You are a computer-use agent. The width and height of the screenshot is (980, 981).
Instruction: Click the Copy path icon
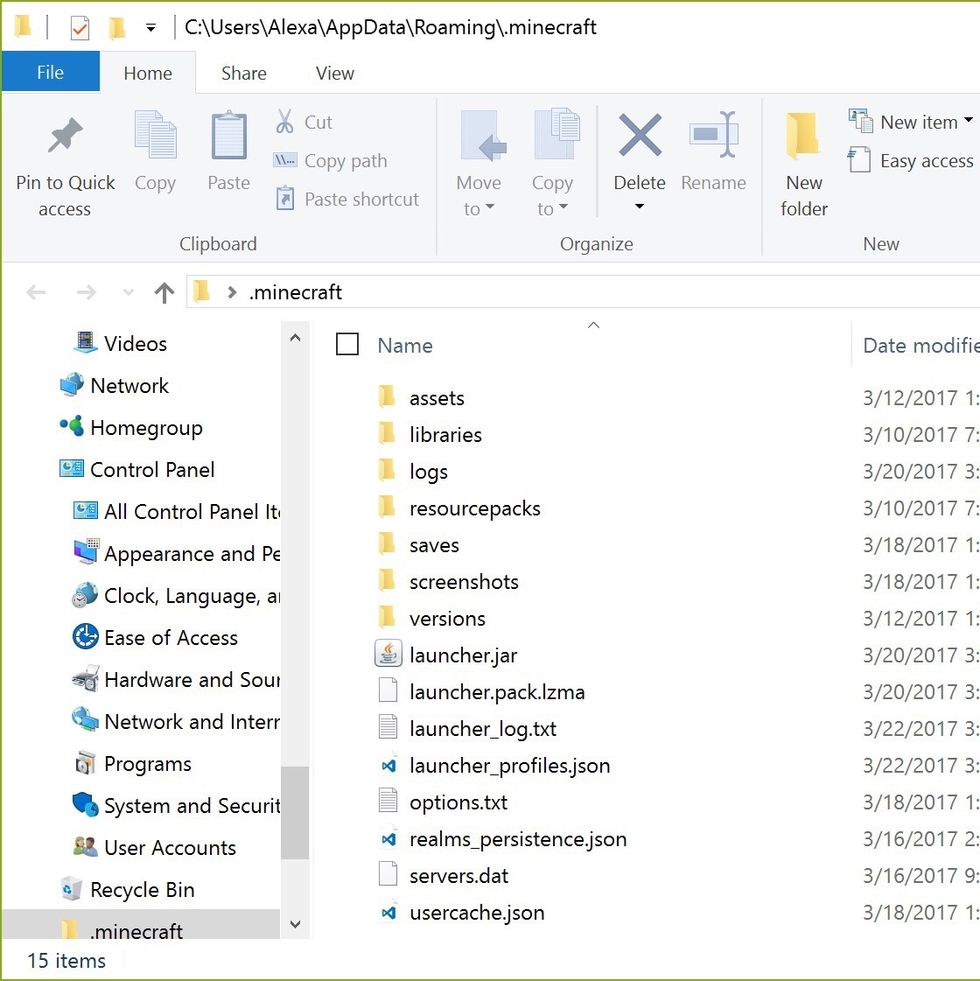click(285, 160)
